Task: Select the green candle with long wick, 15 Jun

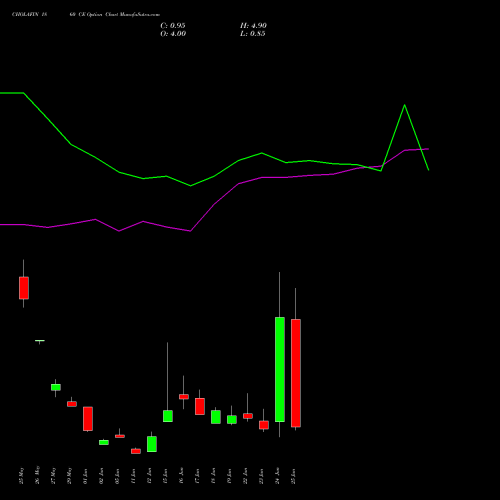Action: coord(168,416)
